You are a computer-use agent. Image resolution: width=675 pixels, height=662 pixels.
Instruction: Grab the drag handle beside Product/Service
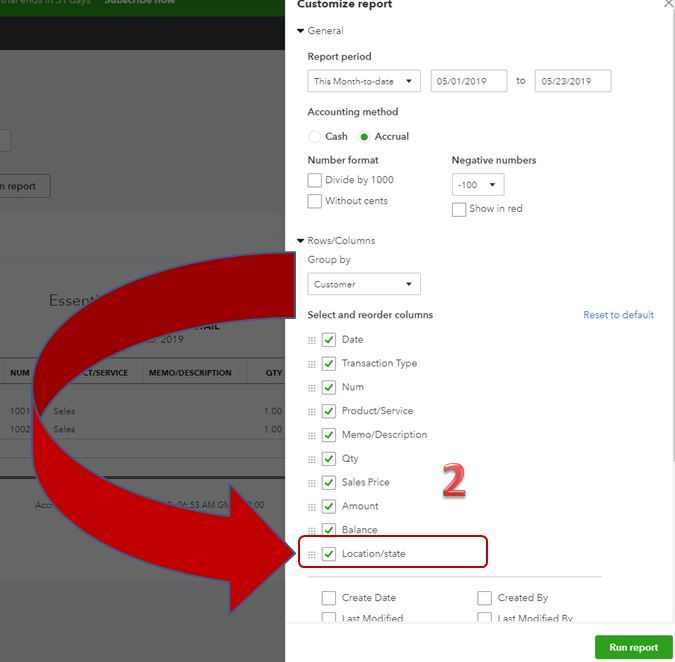coord(312,412)
